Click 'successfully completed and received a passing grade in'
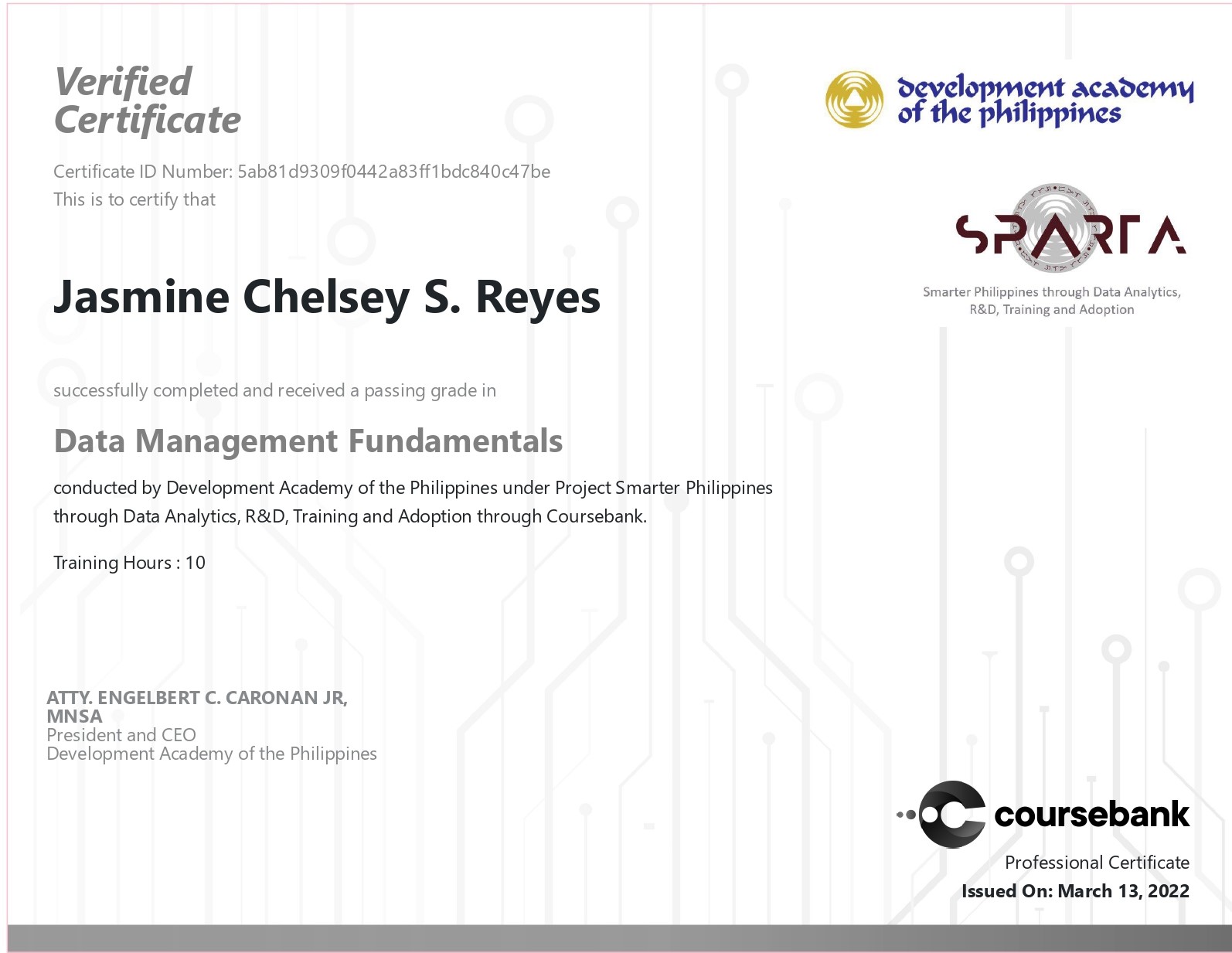The height and width of the screenshot is (953, 1232). (x=274, y=390)
